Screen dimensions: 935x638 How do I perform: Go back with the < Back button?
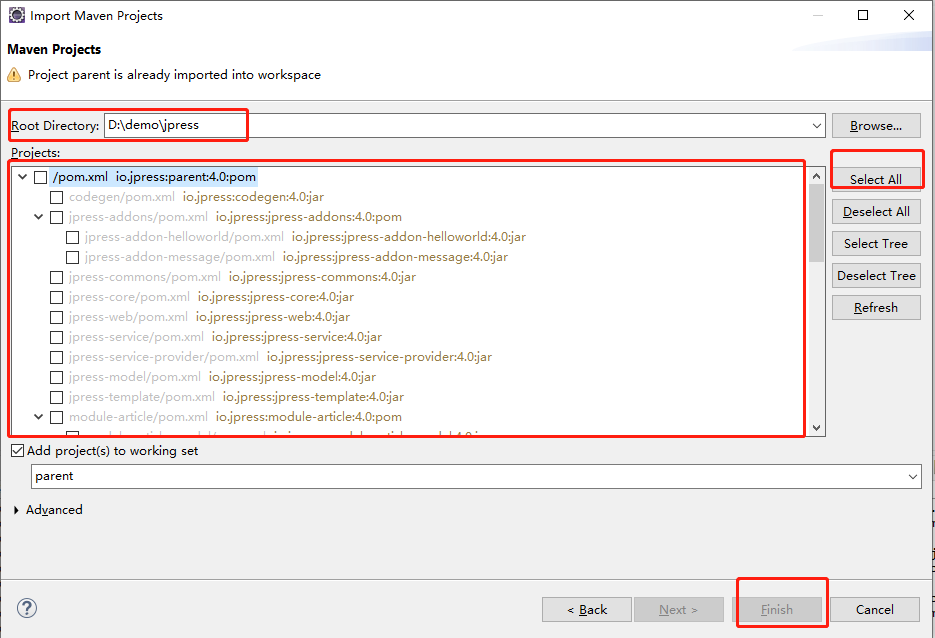587,609
